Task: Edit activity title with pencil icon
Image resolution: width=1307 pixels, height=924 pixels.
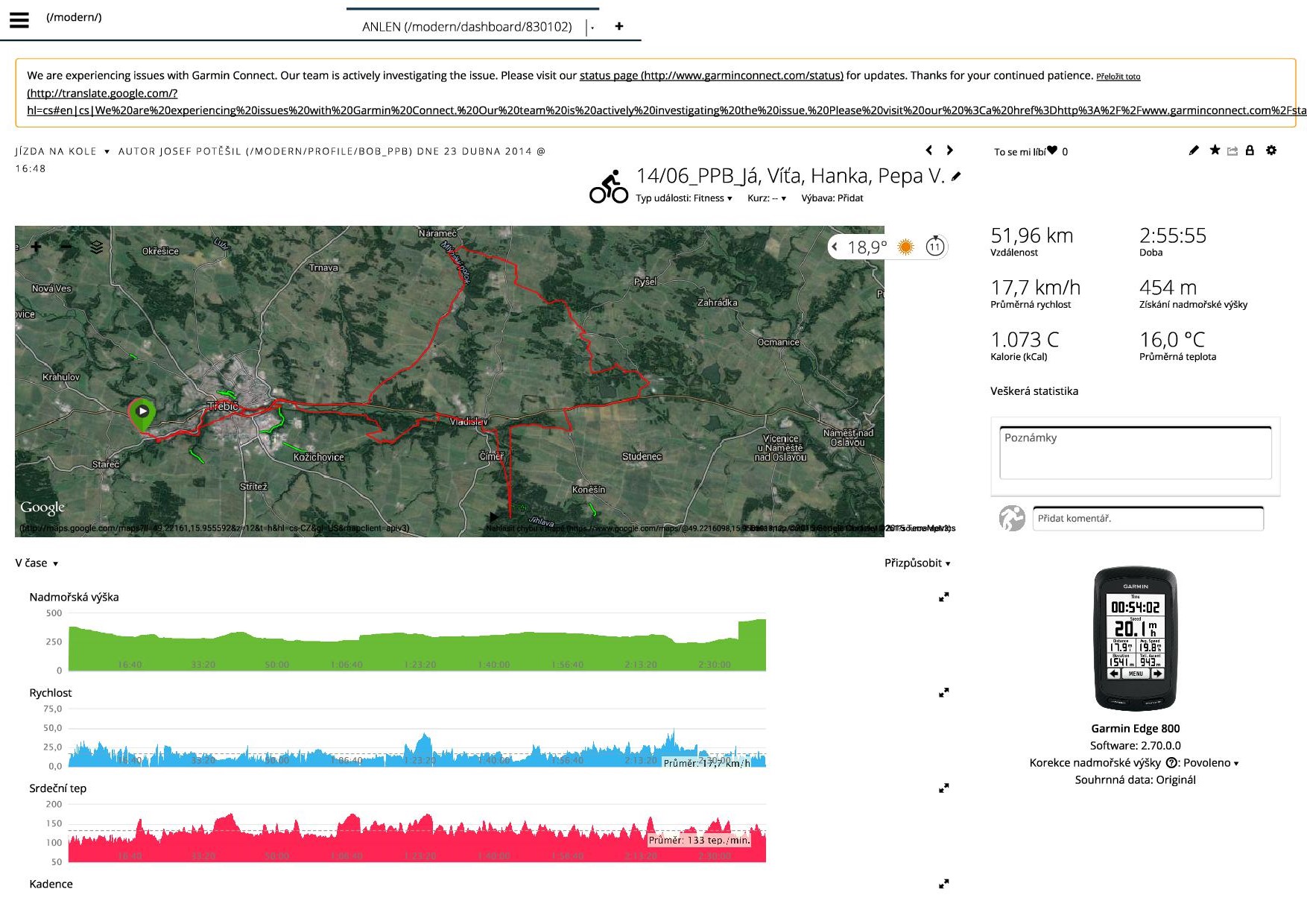Action: 957,177
